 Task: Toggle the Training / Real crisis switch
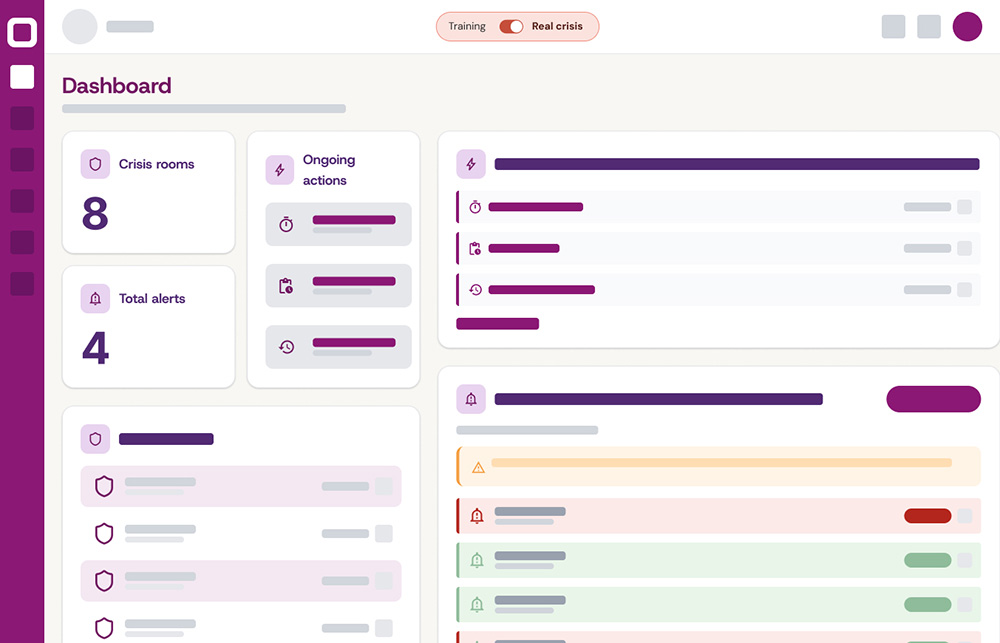pos(511,27)
